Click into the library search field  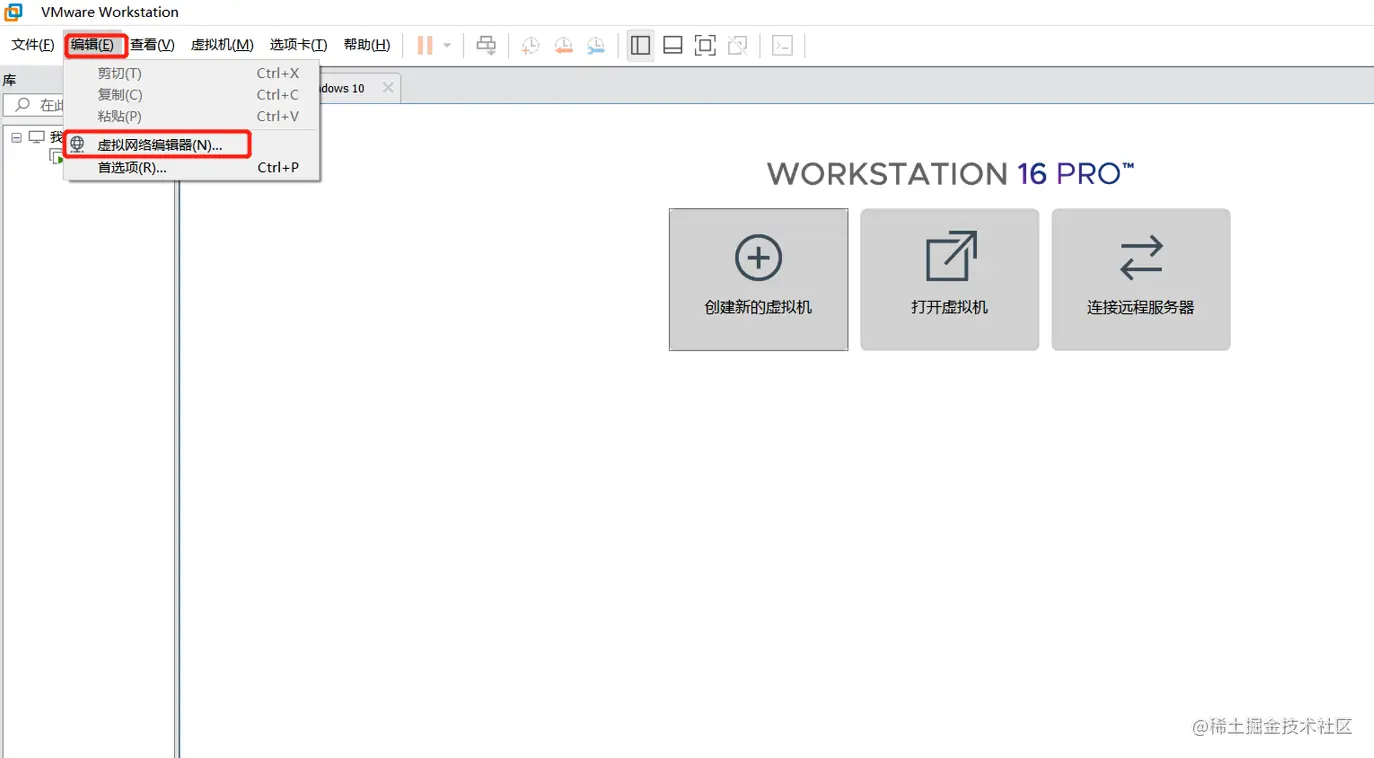click(35, 105)
